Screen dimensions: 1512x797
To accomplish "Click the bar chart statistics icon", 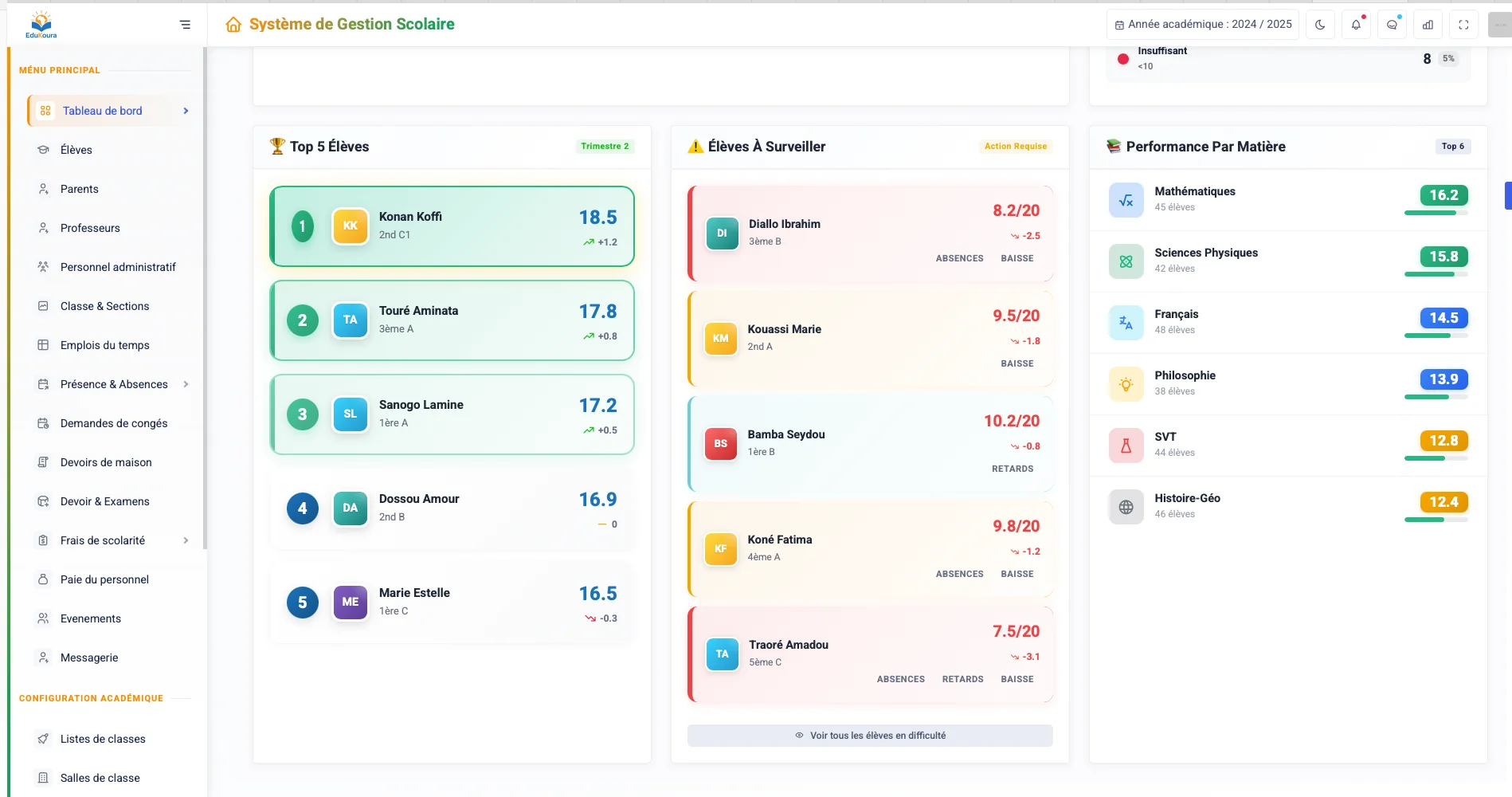I will click(1428, 25).
